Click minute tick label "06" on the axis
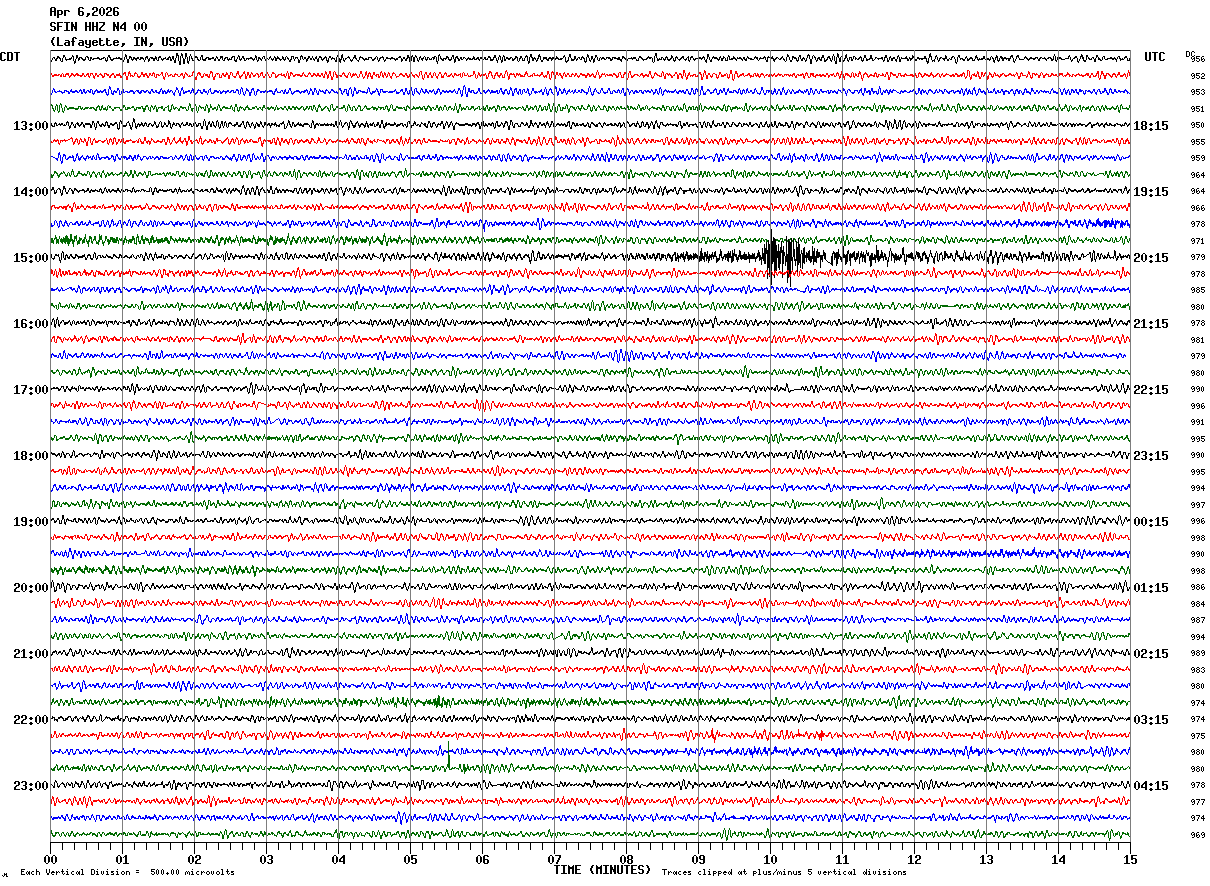 coord(482,859)
